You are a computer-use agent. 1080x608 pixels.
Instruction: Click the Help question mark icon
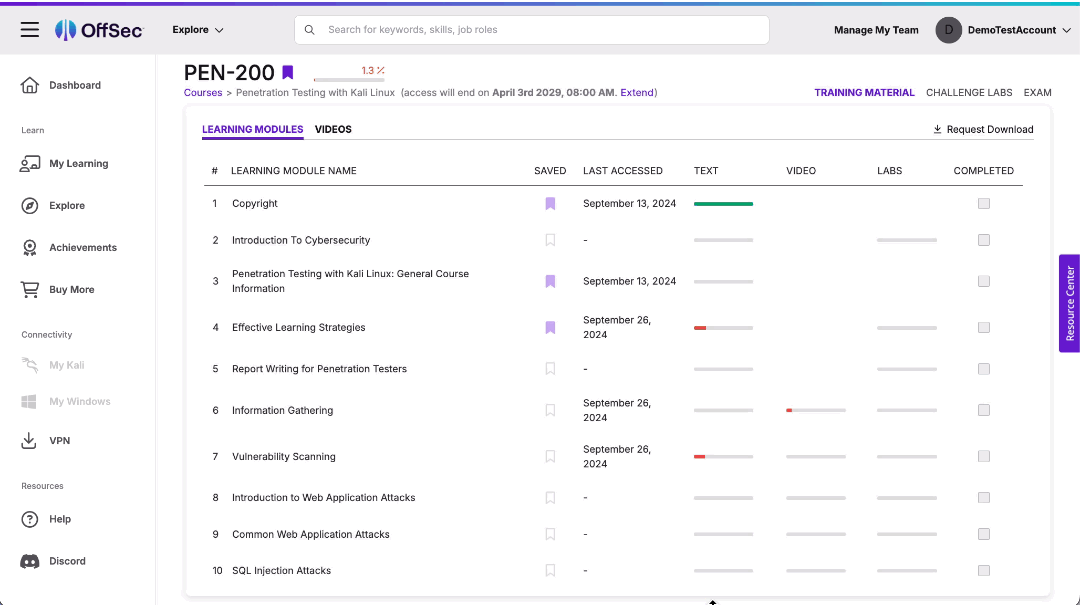[x=29, y=519]
